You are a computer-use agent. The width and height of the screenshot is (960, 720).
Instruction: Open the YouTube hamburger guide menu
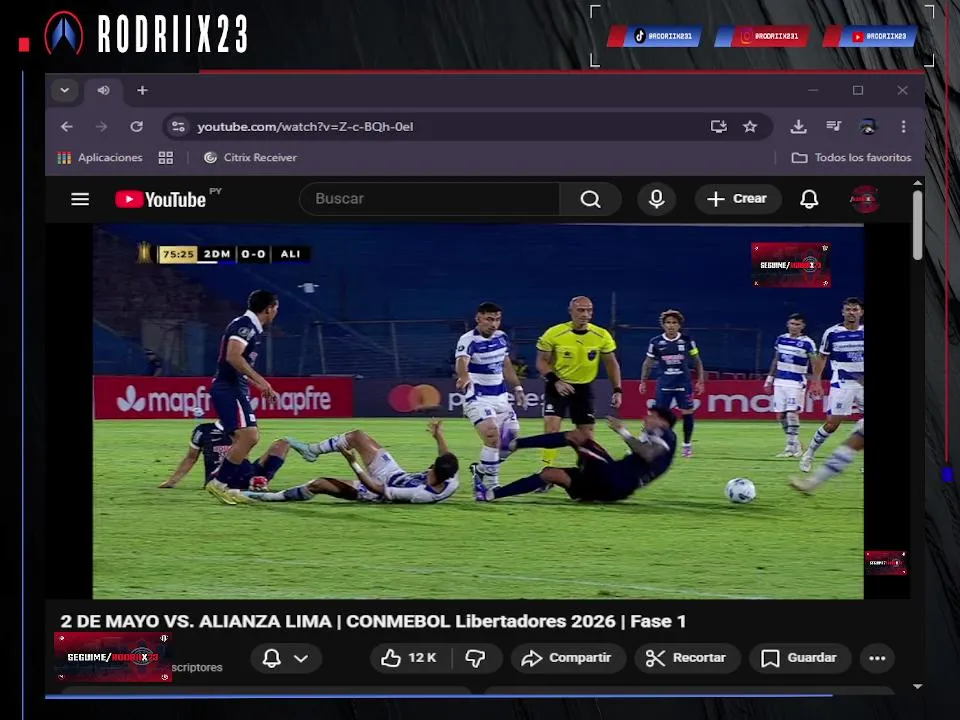[x=80, y=199]
